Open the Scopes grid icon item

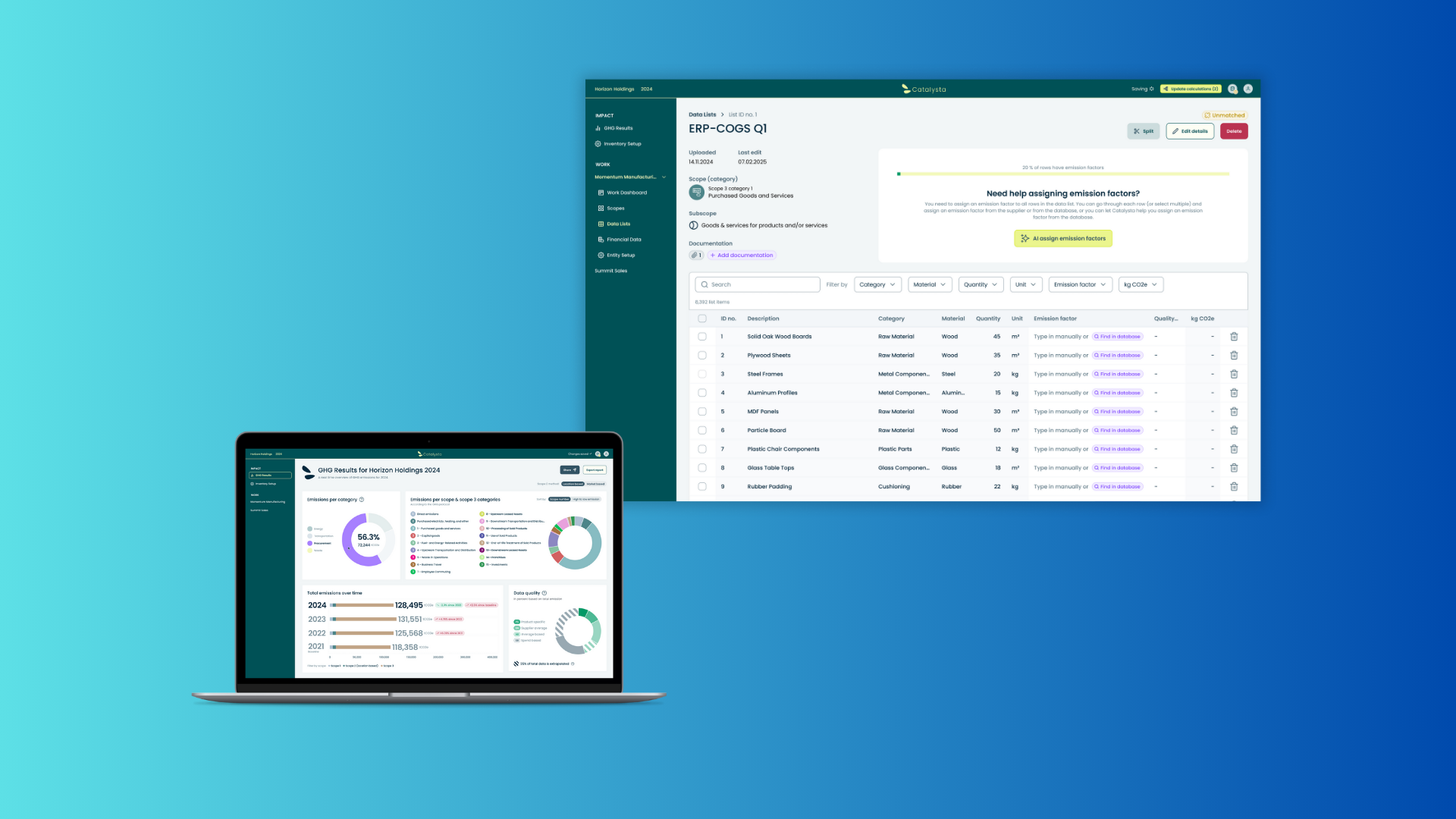tap(601, 209)
